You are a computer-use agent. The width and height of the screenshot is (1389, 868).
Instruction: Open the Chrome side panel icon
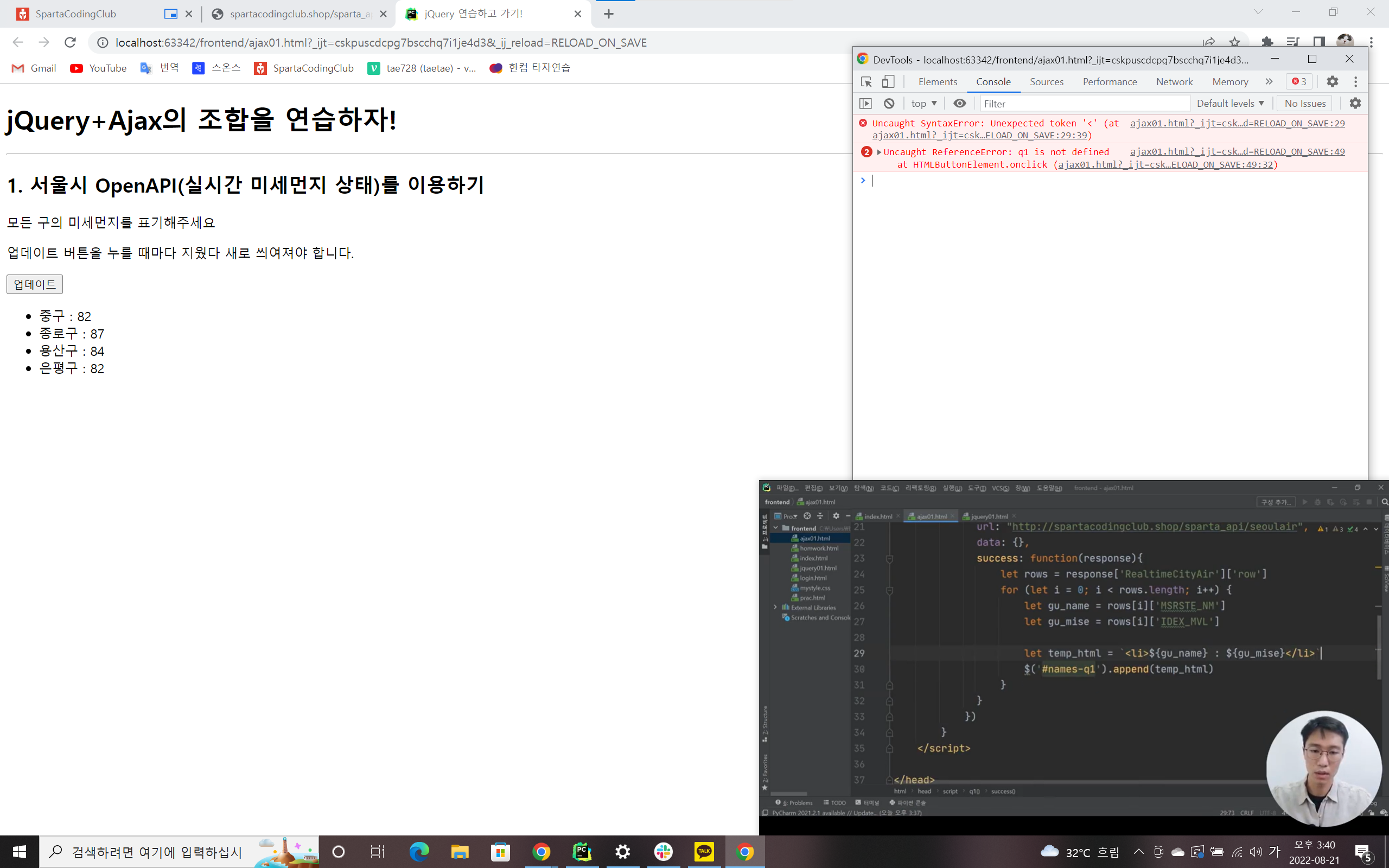(x=1319, y=42)
